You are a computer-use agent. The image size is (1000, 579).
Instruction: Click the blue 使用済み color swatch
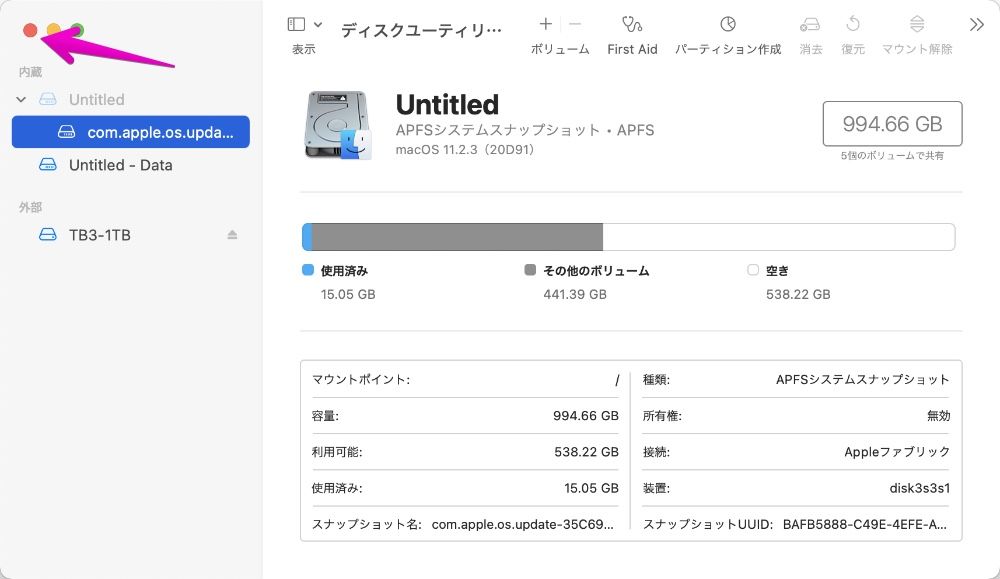[x=308, y=270]
